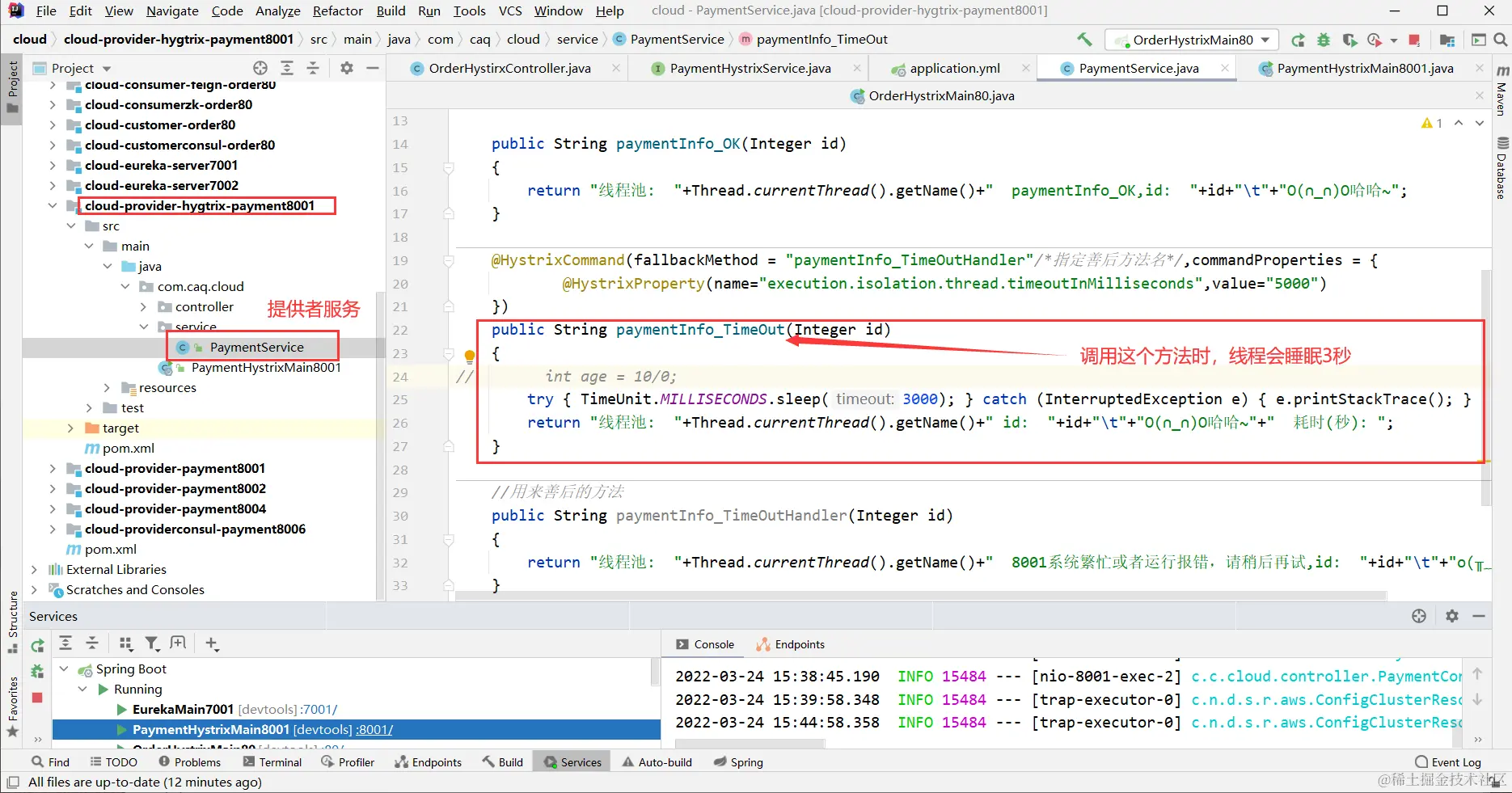Viewport: 1512px width, 793px height.
Task: Open Group By options in Services
Action: [x=125, y=643]
